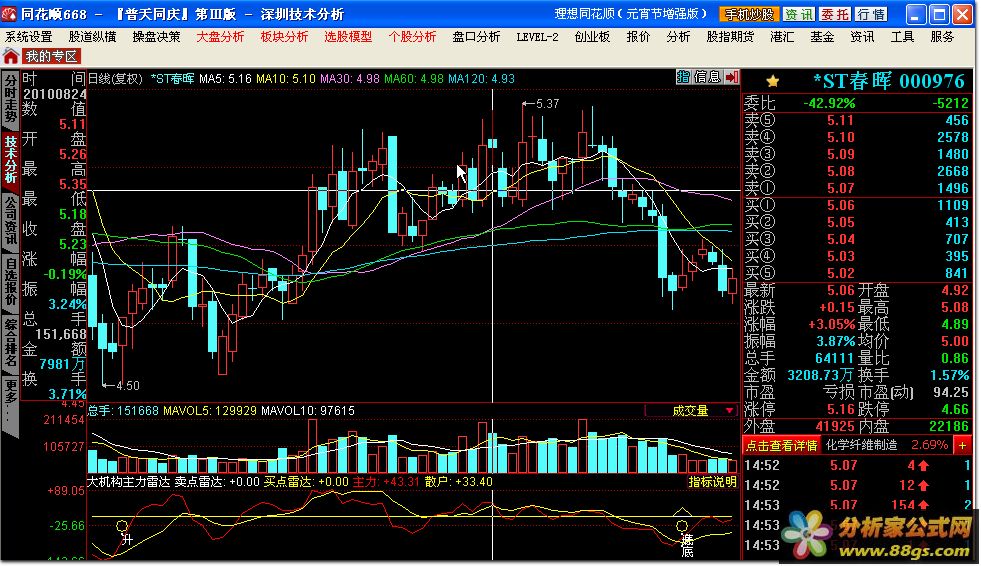Click the 买① 5.06 order row
The image size is (981, 566).
tap(856, 205)
